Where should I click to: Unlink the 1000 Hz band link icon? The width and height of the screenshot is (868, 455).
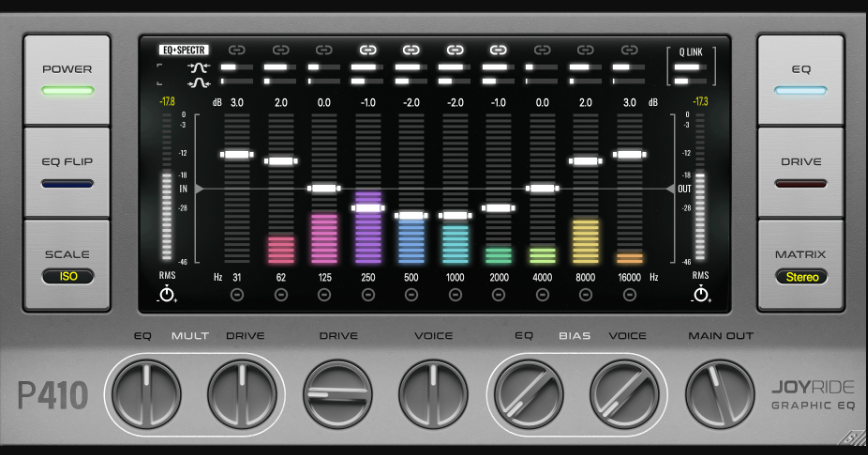point(455,50)
